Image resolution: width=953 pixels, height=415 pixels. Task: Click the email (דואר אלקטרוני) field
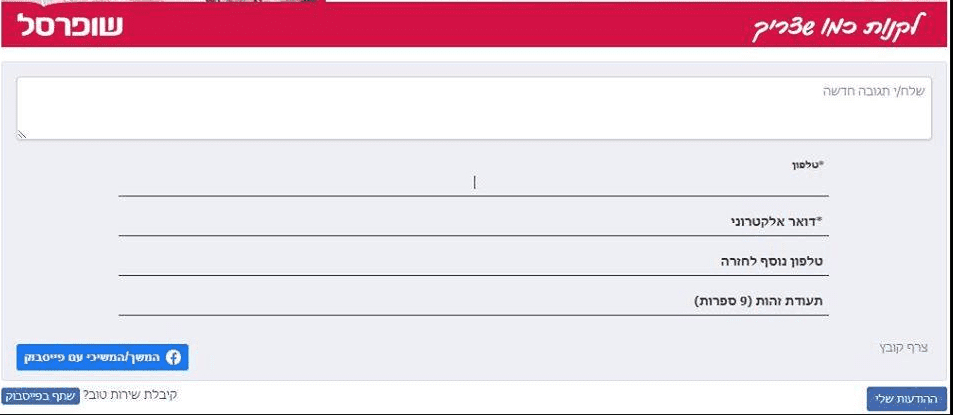click(473, 222)
